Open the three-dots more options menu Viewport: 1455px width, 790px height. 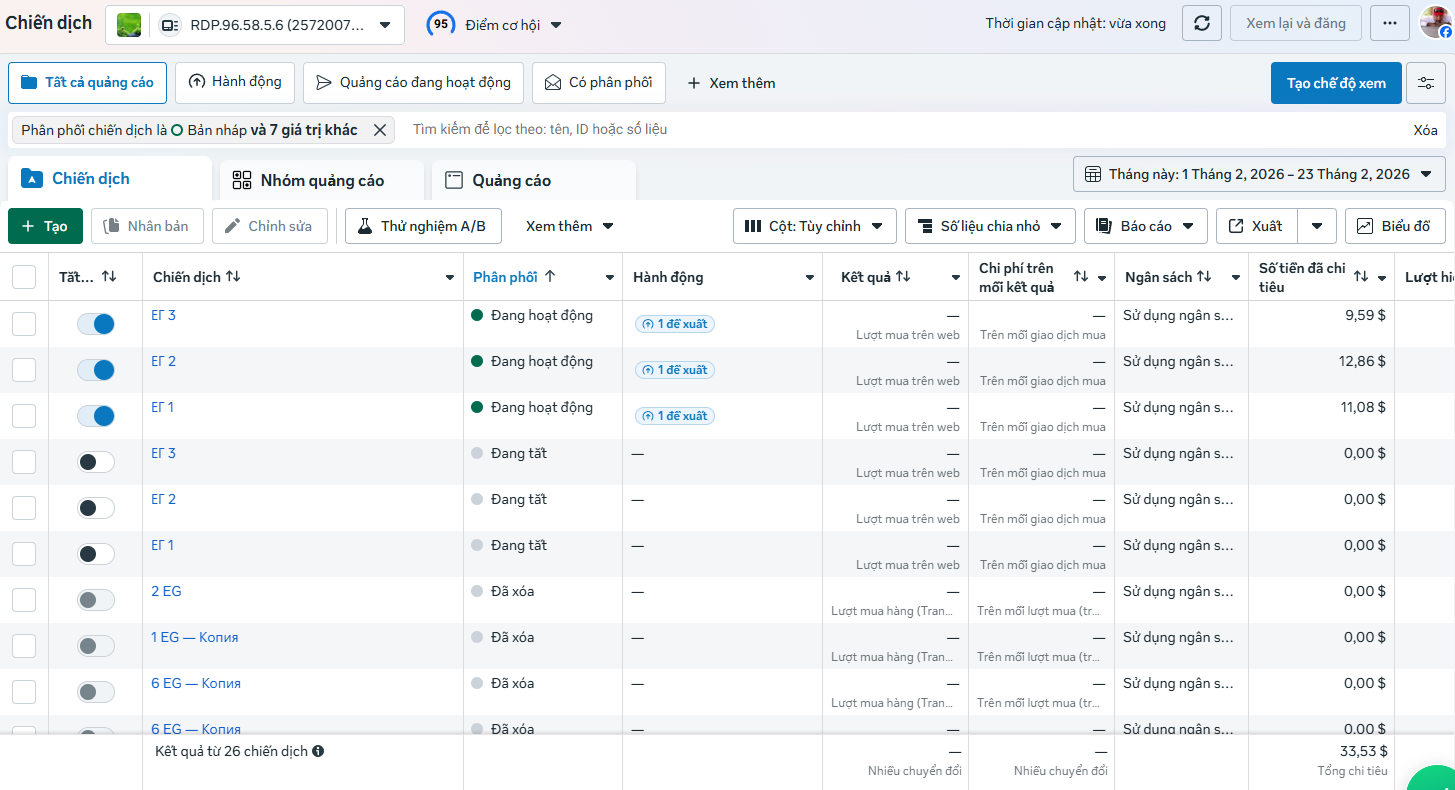tap(1390, 23)
